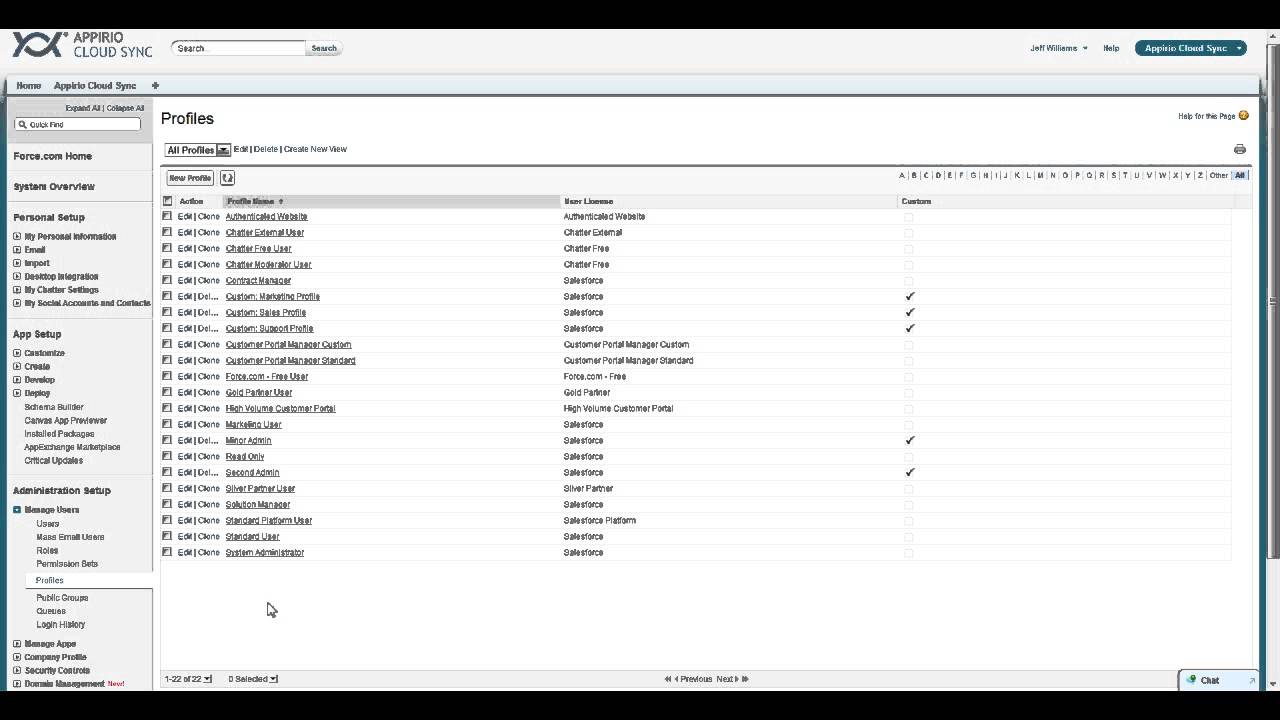Screen dimensions: 1280x720
Task: Filter profiles by Other
Action: (x=1218, y=175)
